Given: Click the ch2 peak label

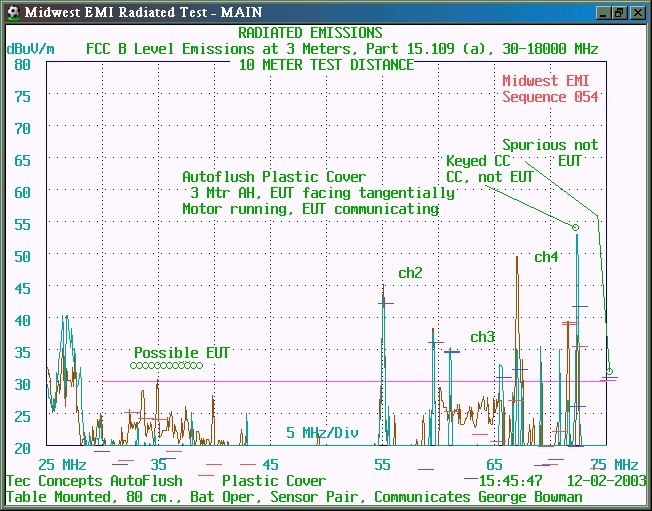Looking at the screenshot, I should pos(410,273).
